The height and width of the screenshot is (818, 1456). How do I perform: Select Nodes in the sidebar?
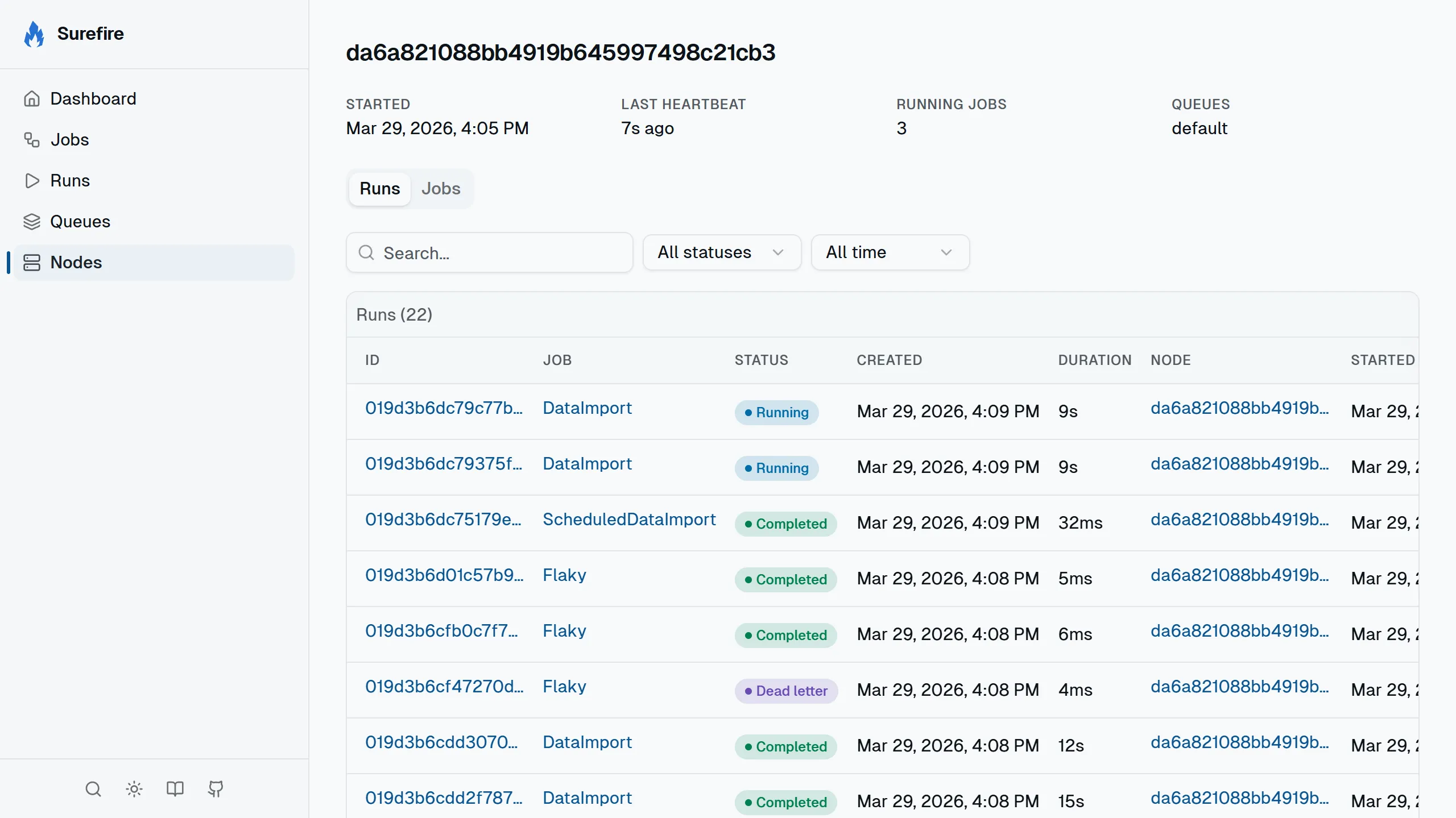click(x=76, y=263)
